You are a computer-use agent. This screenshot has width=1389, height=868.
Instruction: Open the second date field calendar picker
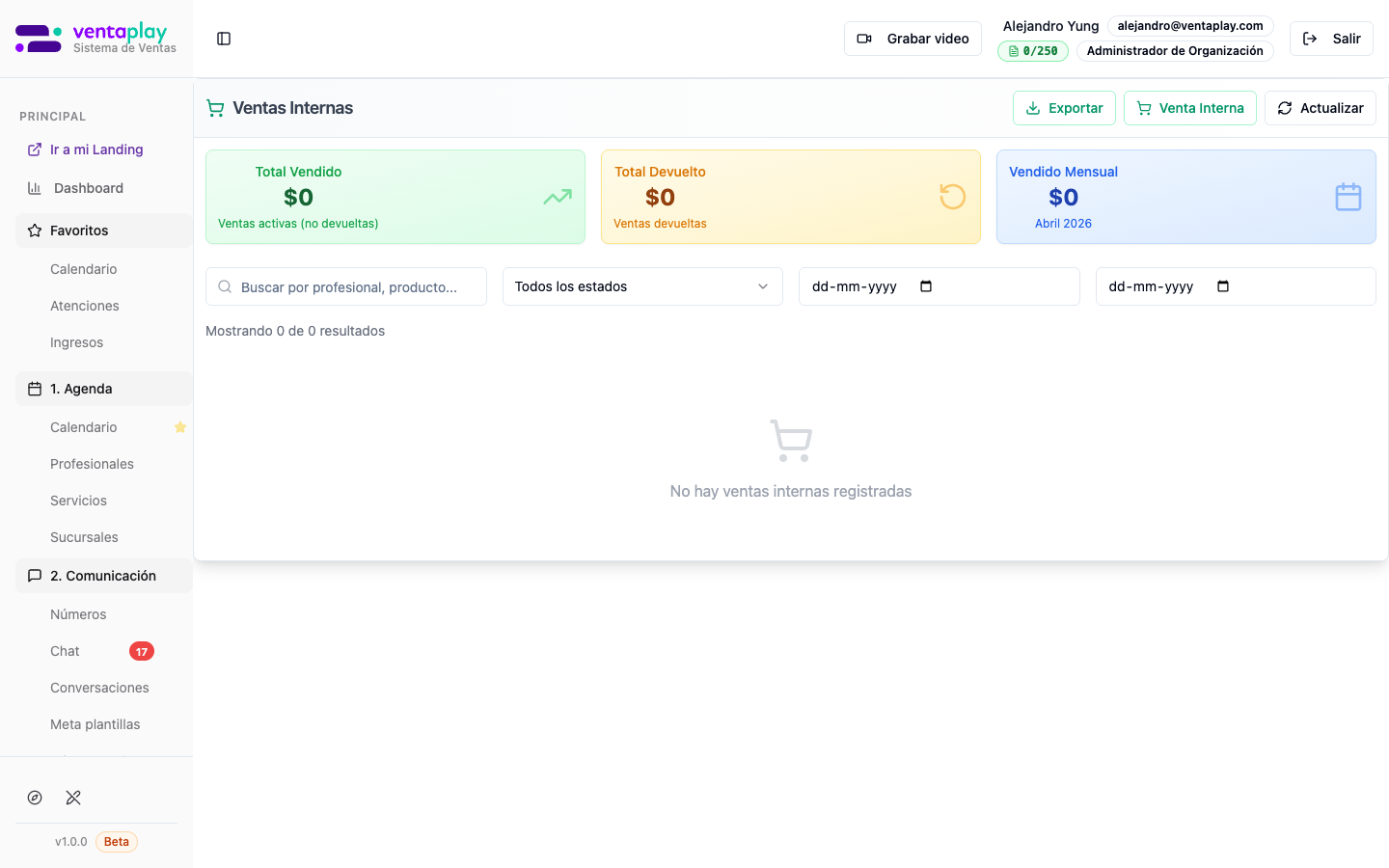click(x=1223, y=286)
